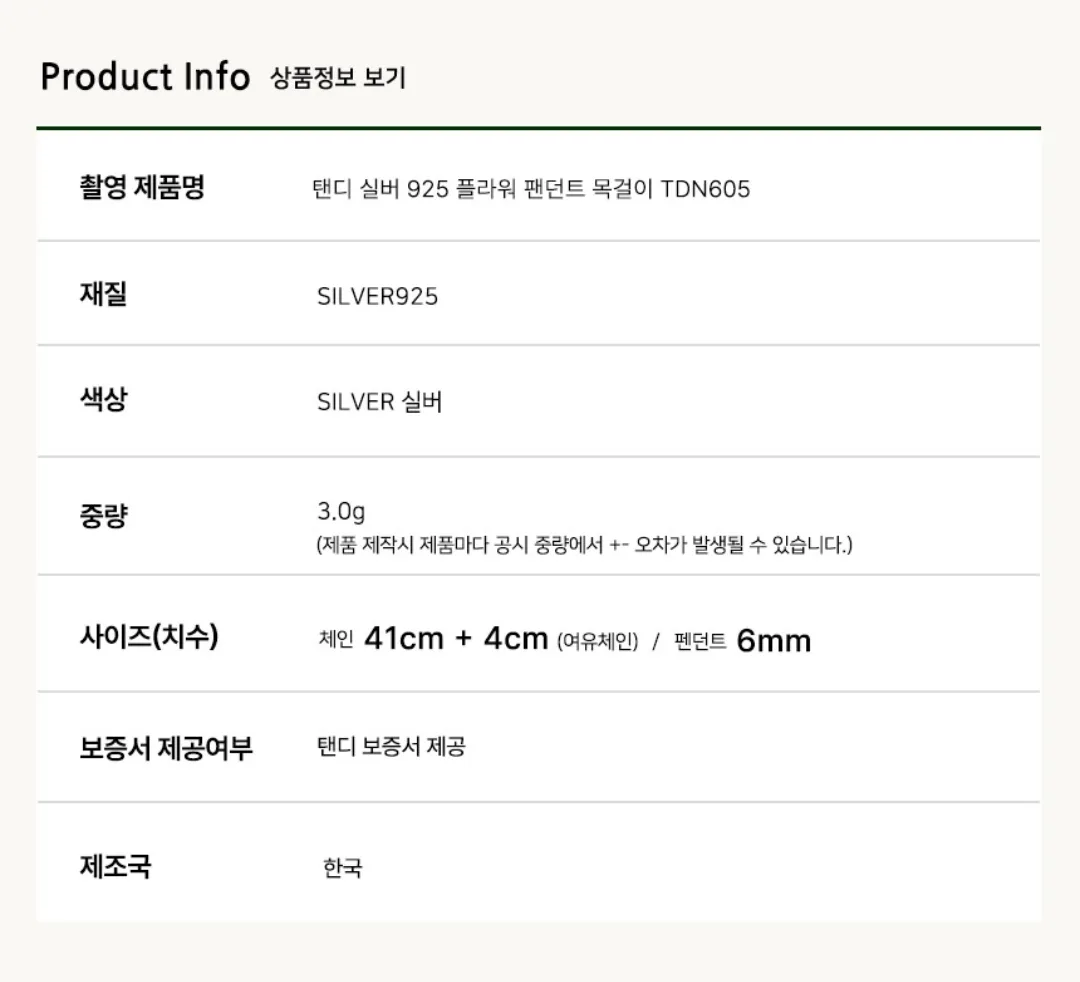This screenshot has width=1080, height=982.
Task: Select the 6mm pendant size value
Action: 773,640
